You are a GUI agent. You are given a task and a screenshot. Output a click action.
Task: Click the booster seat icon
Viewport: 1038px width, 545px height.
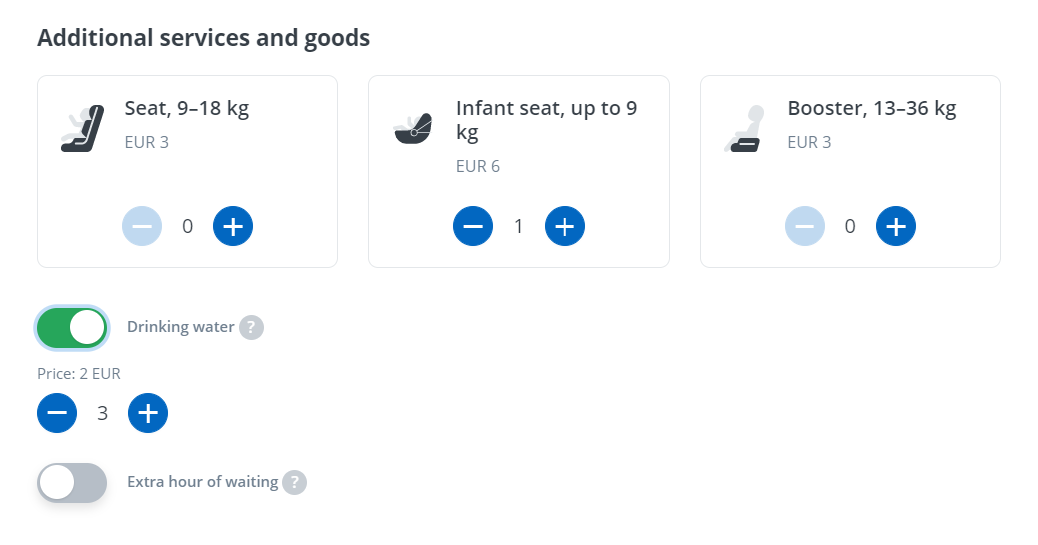744,128
